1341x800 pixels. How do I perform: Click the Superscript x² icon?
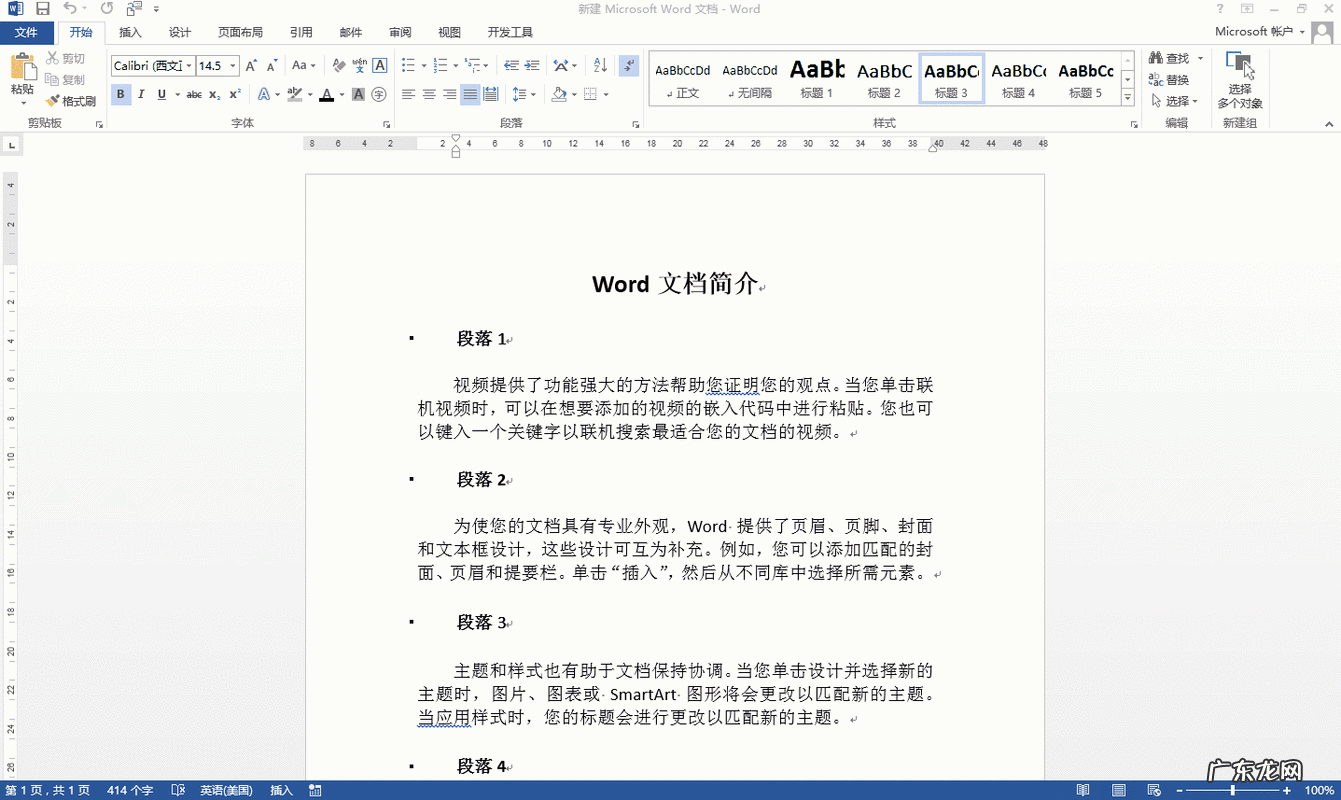pyautogui.click(x=235, y=95)
